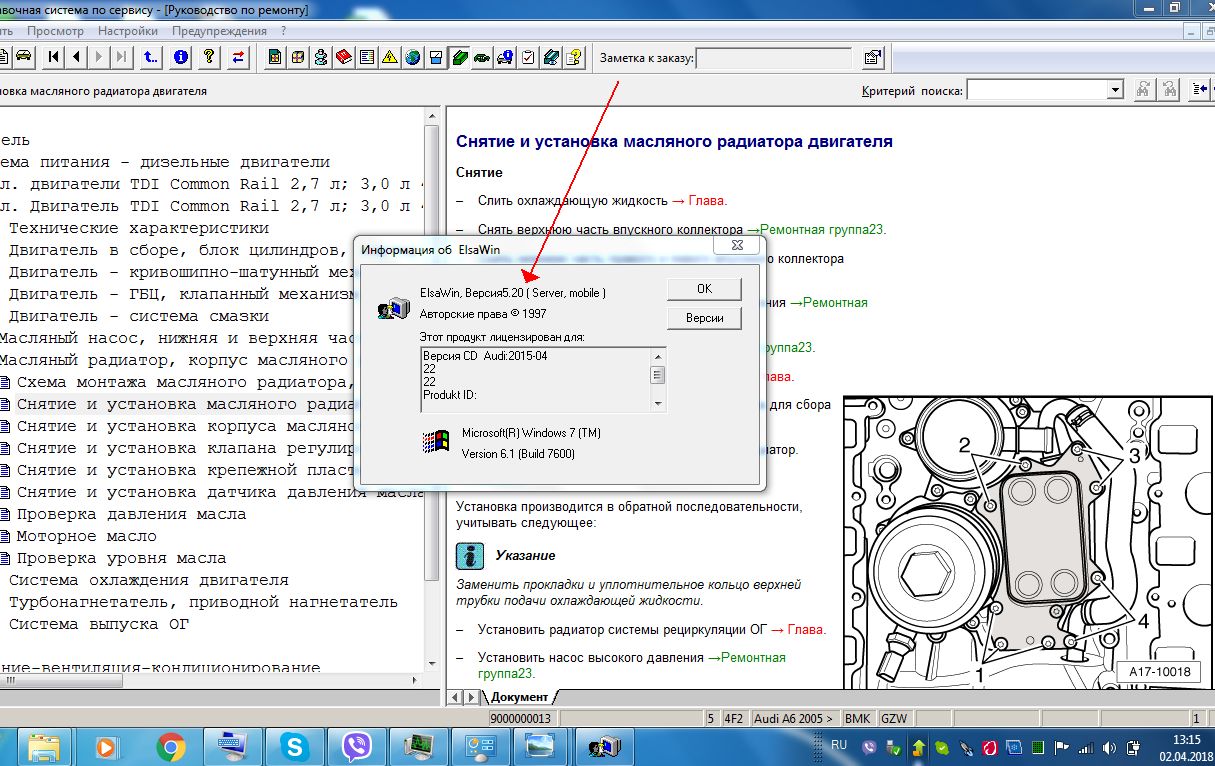The height and width of the screenshot is (766, 1215).
Task: Click the license info list scrollbar in dialog
Action: pos(658,378)
